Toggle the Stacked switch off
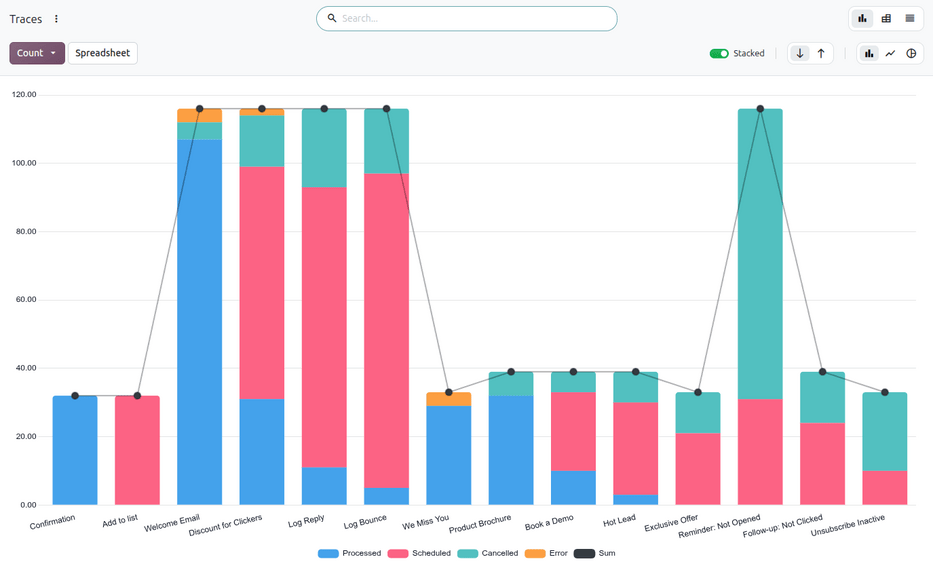 pos(719,54)
